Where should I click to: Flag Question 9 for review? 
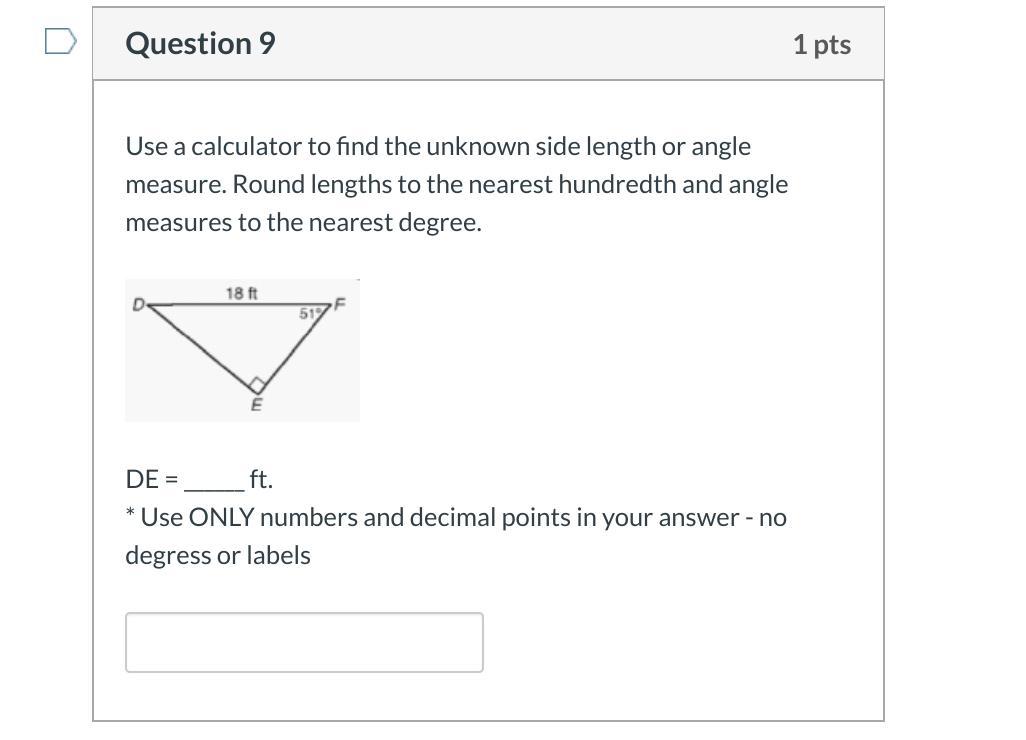[x=61, y=42]
